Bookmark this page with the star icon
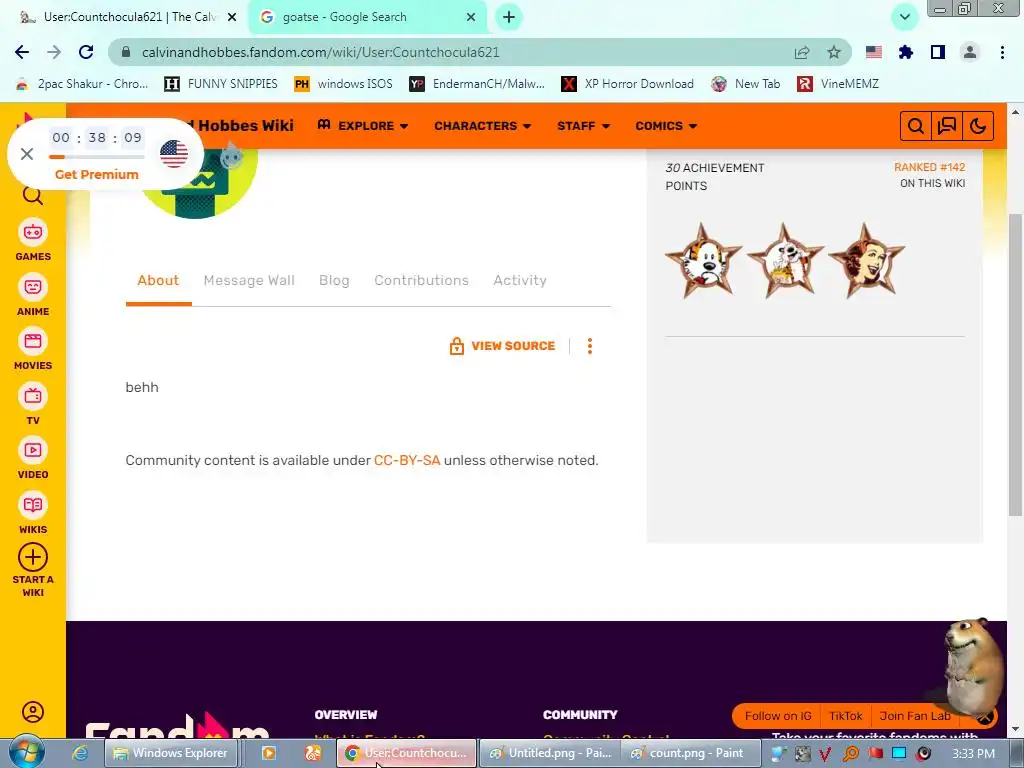Image resolution: width=1024 pixels, height=768 pixels. tap(834, 52)
